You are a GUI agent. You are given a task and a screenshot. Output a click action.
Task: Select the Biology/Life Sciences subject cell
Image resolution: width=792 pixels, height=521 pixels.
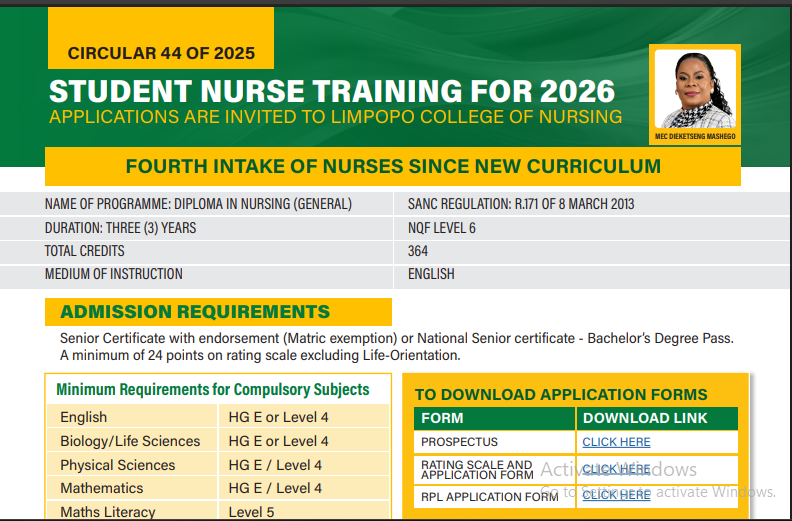click(x=130, y=441)
